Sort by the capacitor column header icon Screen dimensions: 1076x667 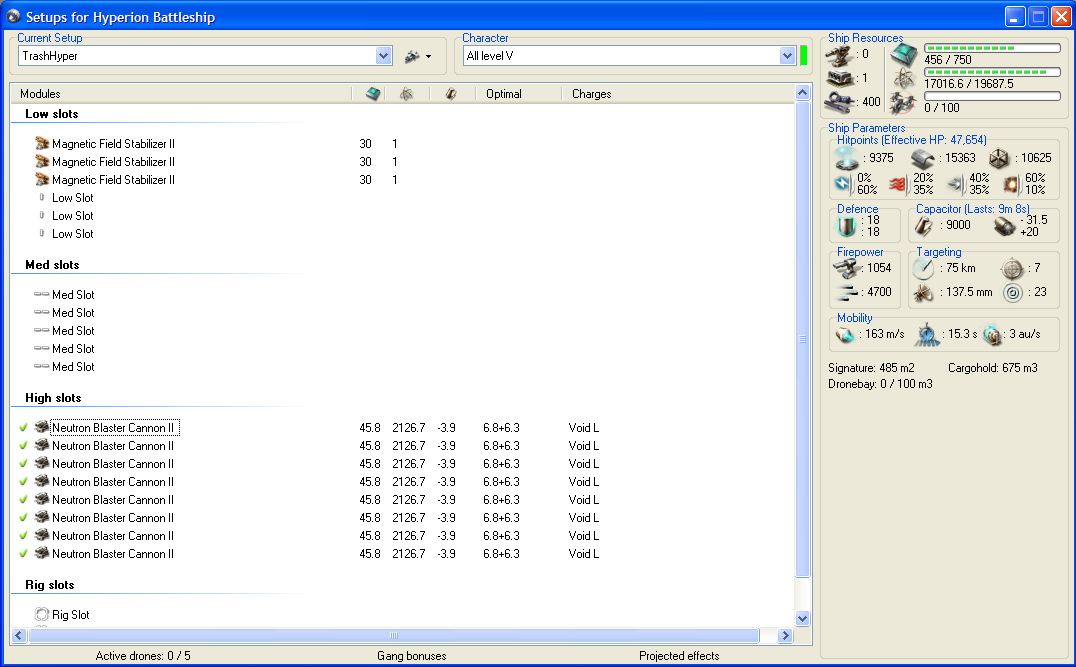tap(451, 93)
